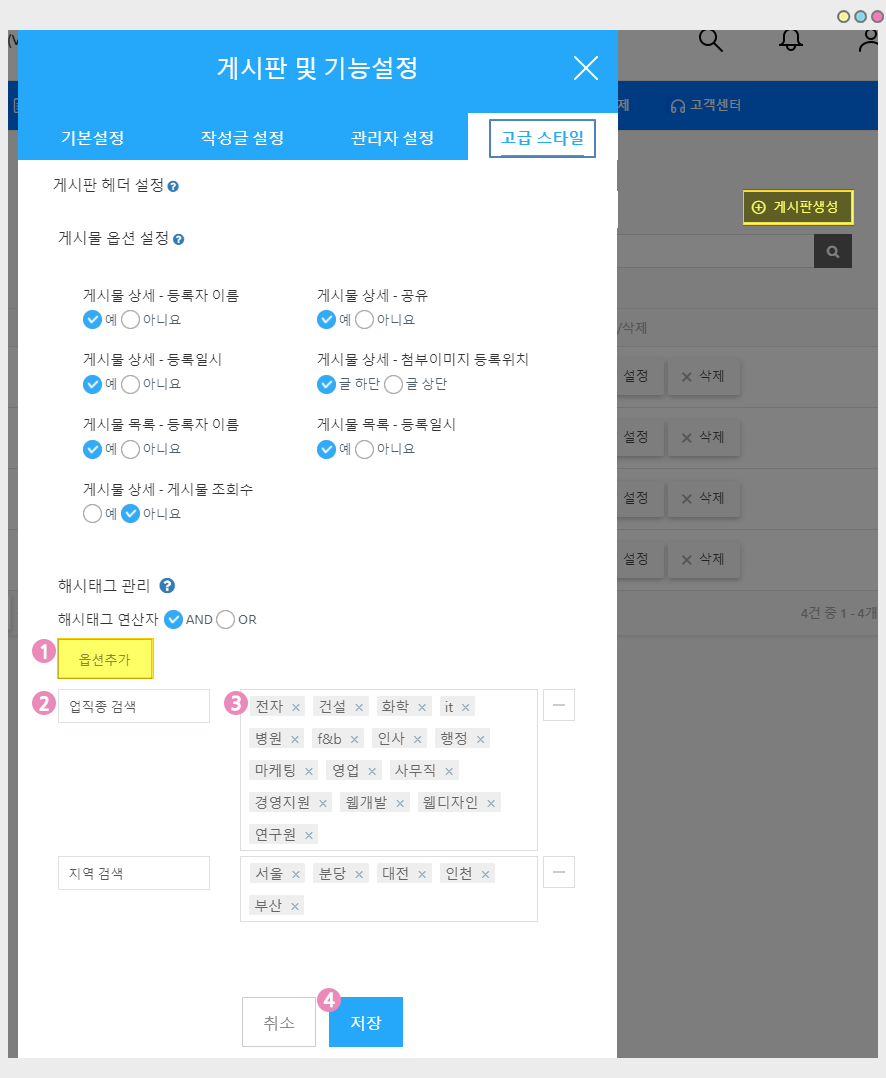886x1078 pixels.
Task: Click the 저장 button
Action: [x=366, y=1022]
